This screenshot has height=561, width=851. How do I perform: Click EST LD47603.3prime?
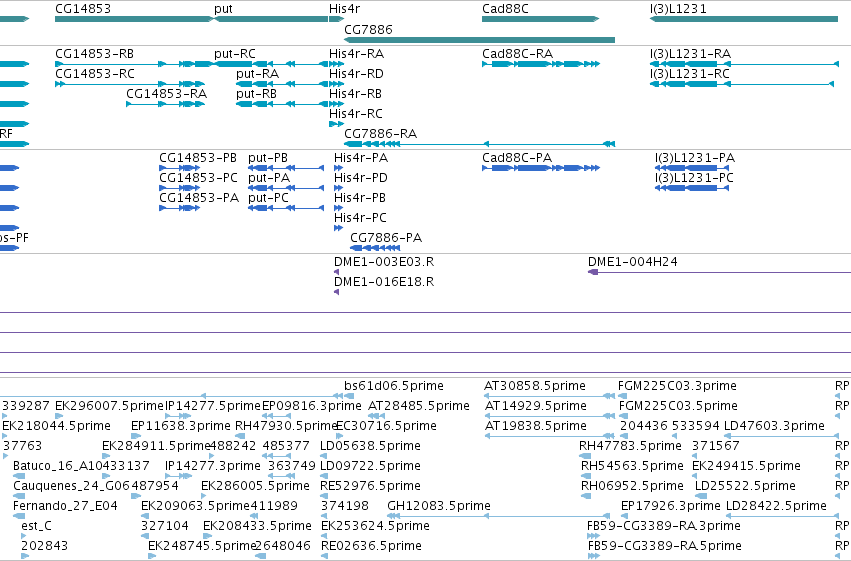tap(782, 436)
